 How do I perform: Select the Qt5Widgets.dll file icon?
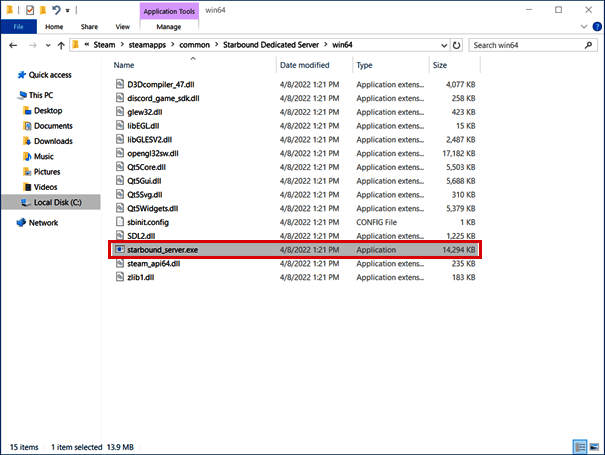point(120,208)
